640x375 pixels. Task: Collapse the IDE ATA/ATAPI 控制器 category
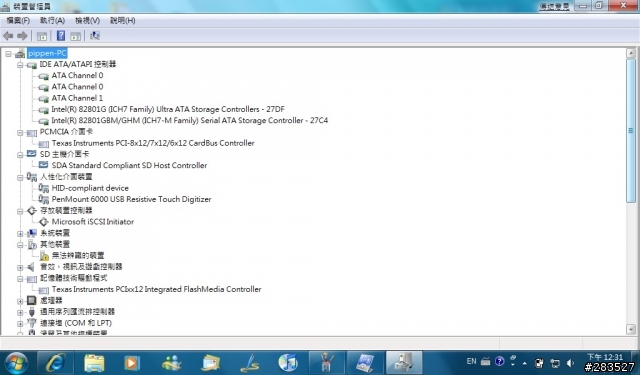point(20,65)
